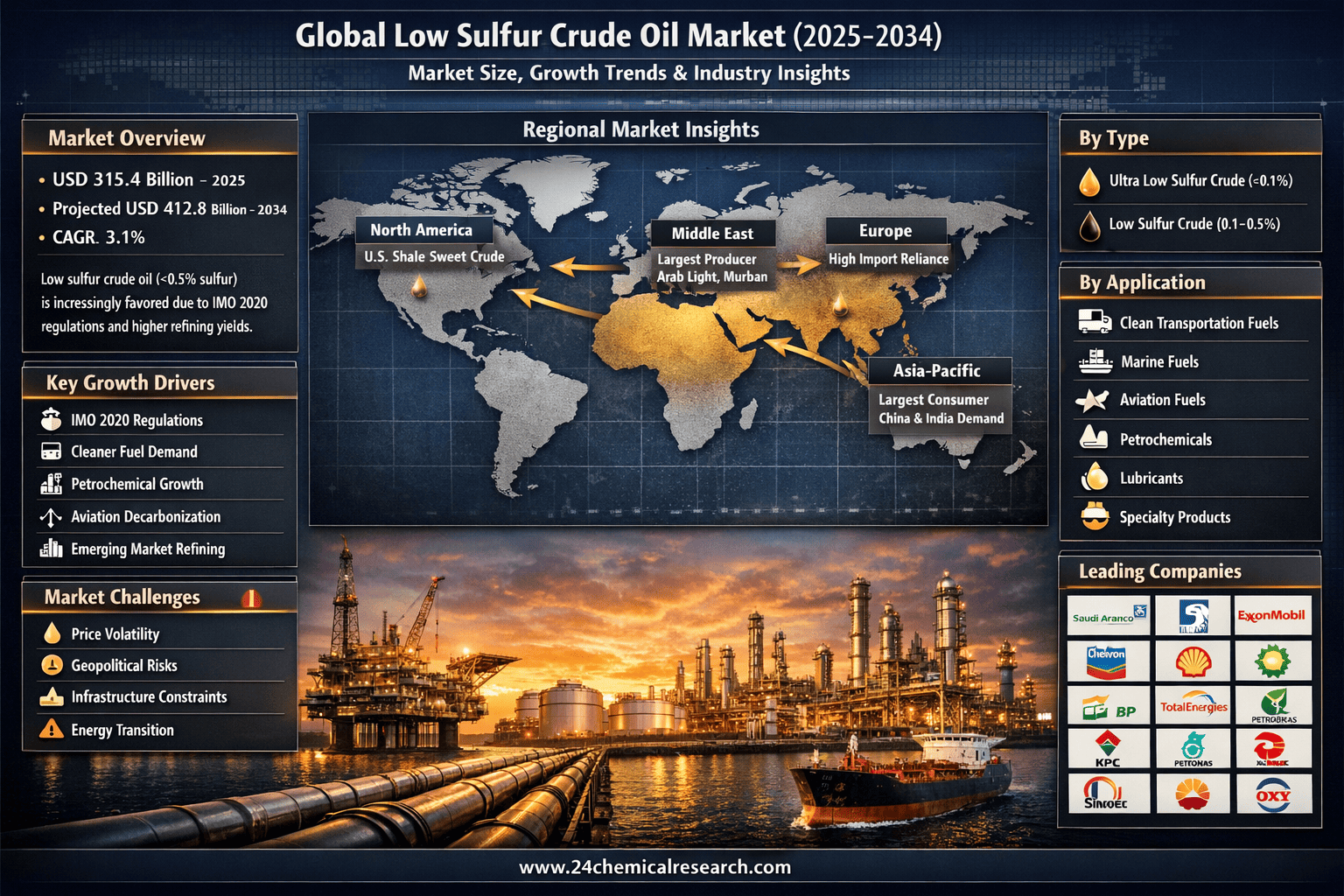
Task: Click the ExxonMobil logo
Action: pyautogui.click(x=1271, y=616)
